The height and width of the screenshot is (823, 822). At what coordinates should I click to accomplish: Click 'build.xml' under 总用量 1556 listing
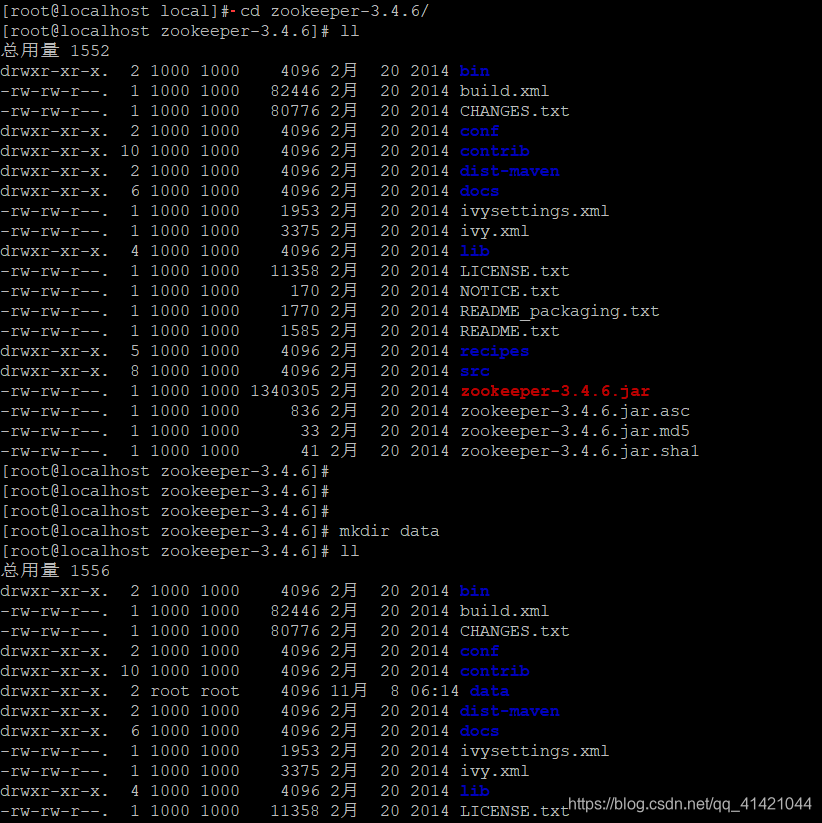pyautogui.click(x=504, y=611)
